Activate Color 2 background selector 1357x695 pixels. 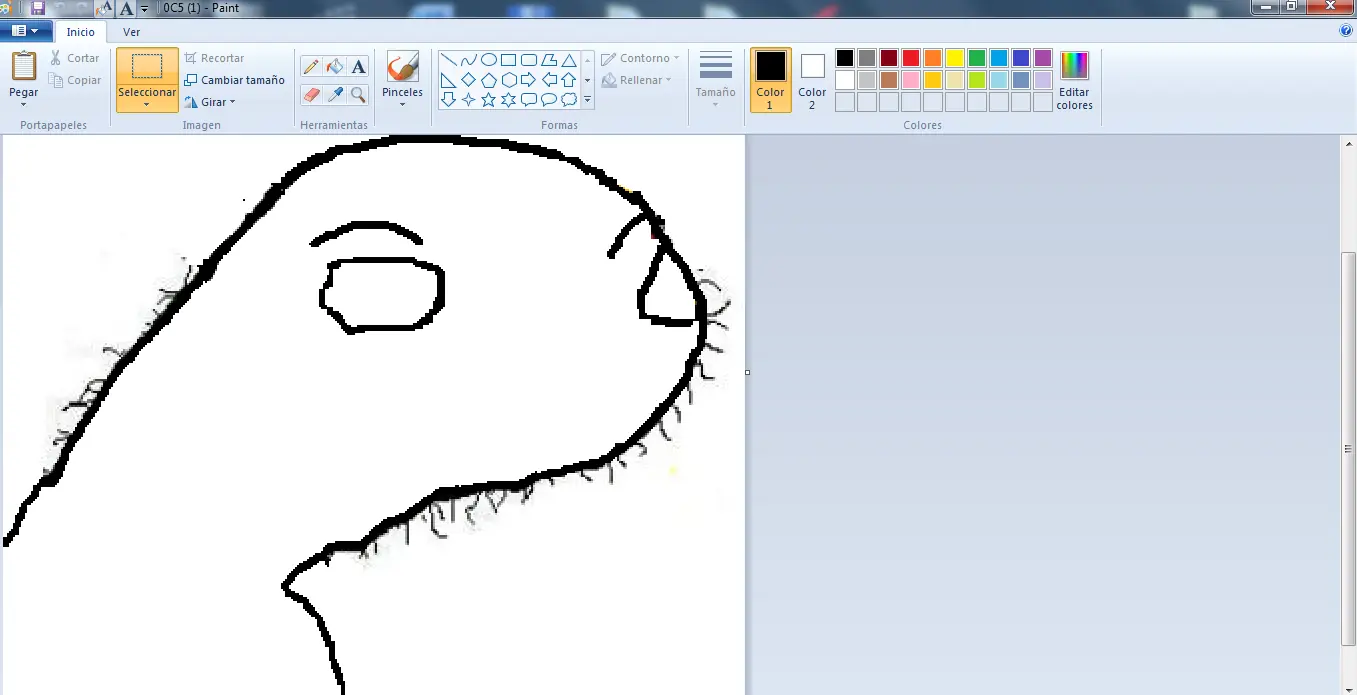tap(812, 80)
